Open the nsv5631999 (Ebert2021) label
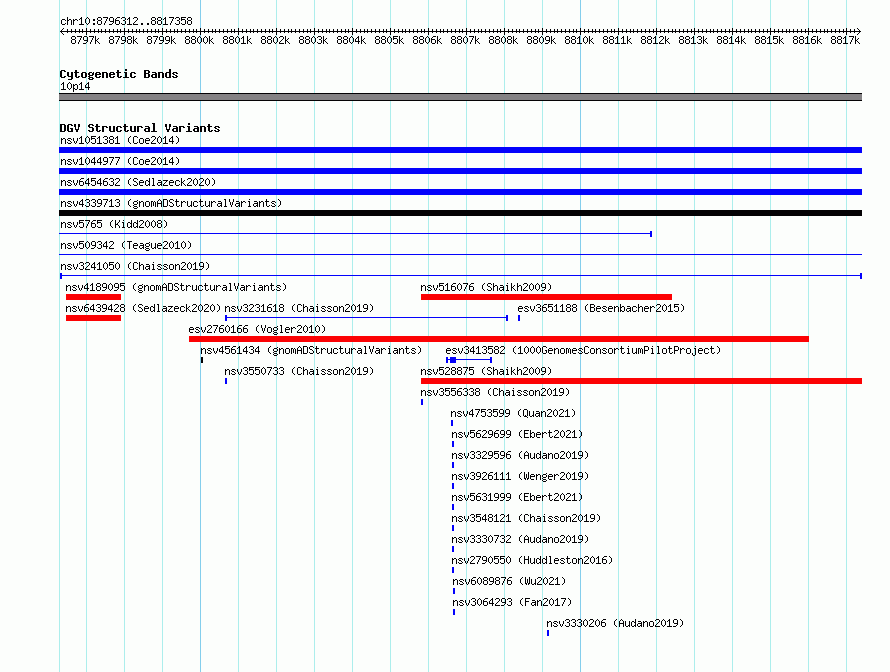Image resolution: width=890 pixels, height=672 pixels. coord(517,497)
